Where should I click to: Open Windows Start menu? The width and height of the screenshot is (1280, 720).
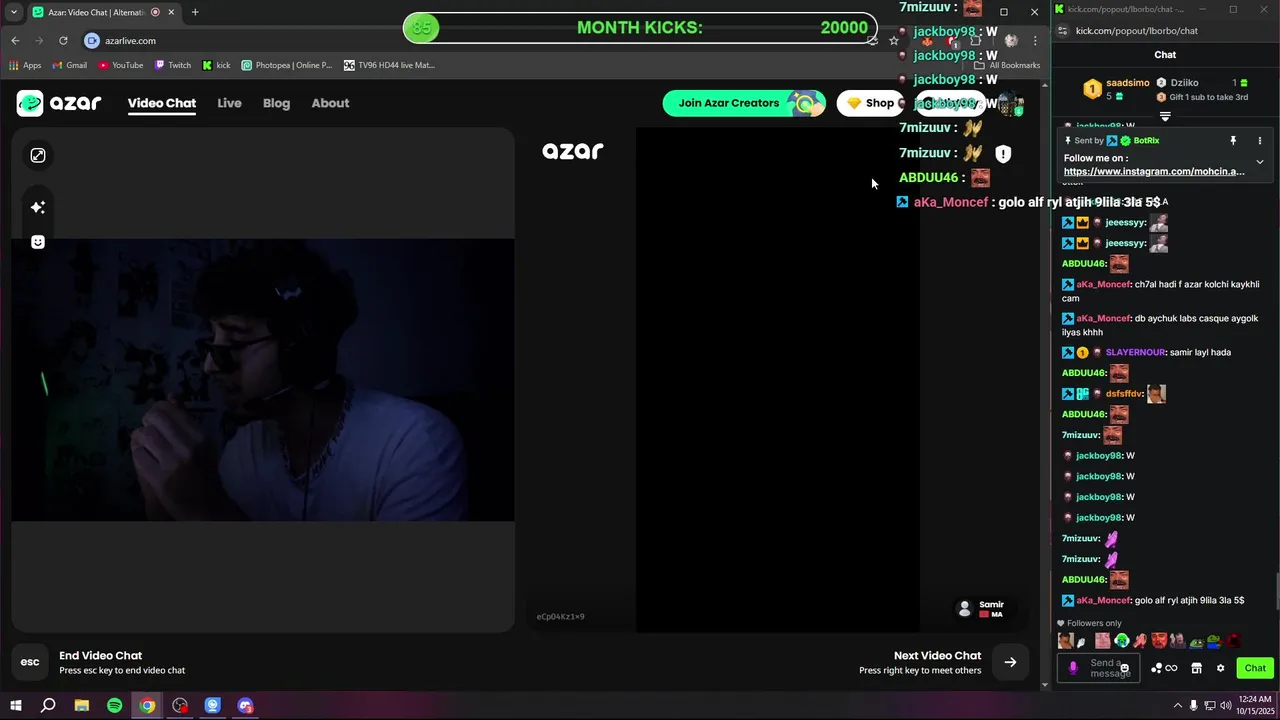pos(16,706)
